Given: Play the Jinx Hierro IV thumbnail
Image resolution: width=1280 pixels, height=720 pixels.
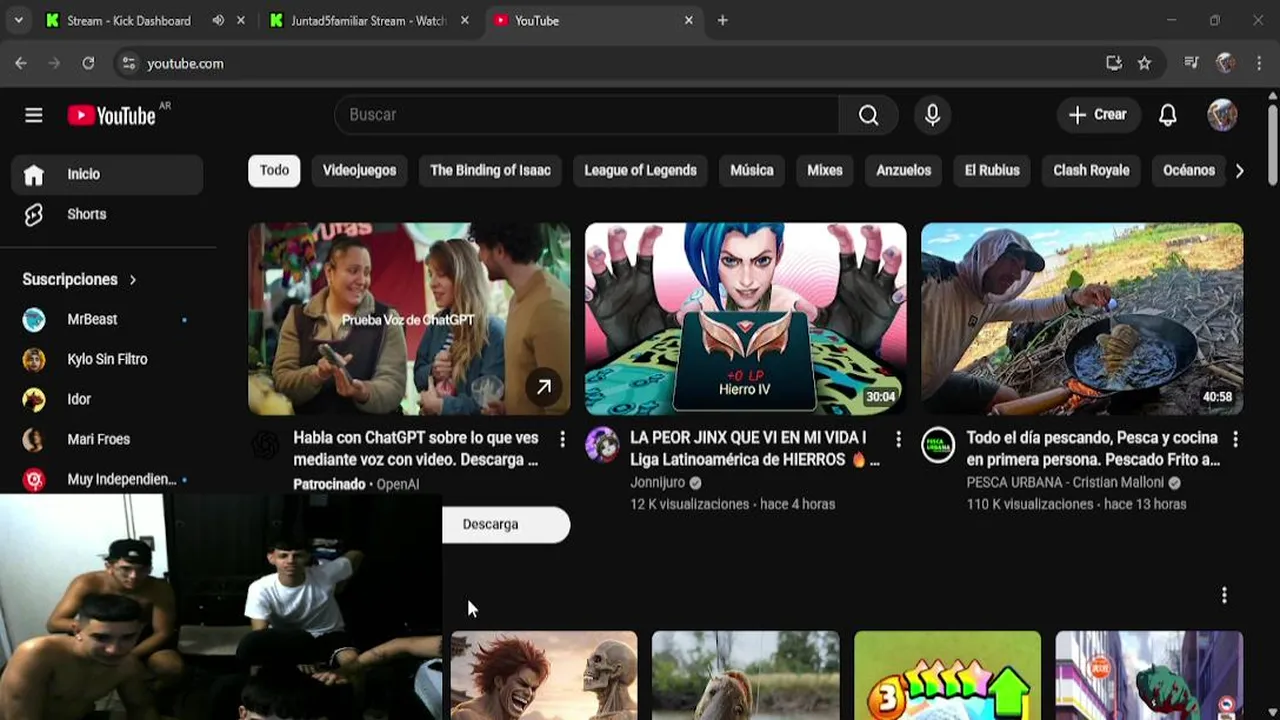Looking at the screenshot, I should 746,318.
